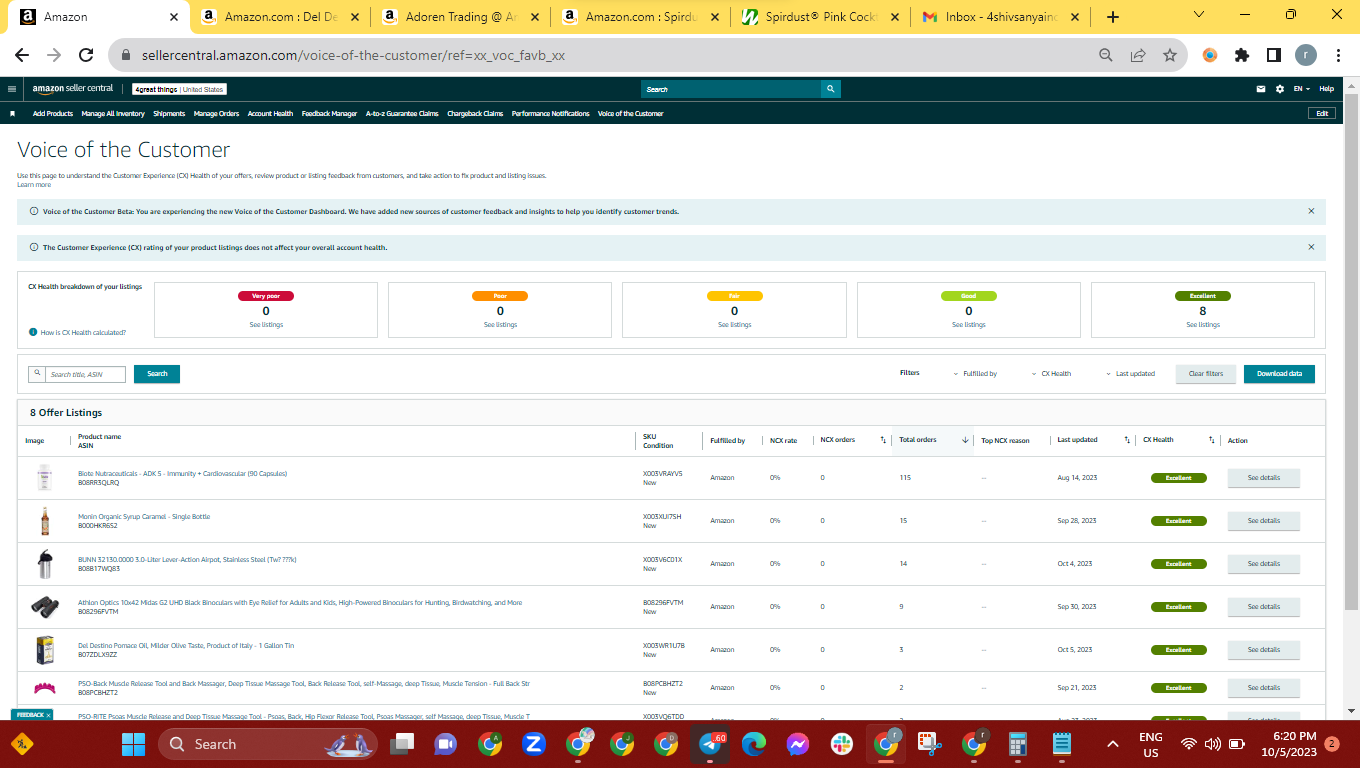Open the Learn more link
This screenshot has height=768, width=1360.
click(x=34, y=185)
